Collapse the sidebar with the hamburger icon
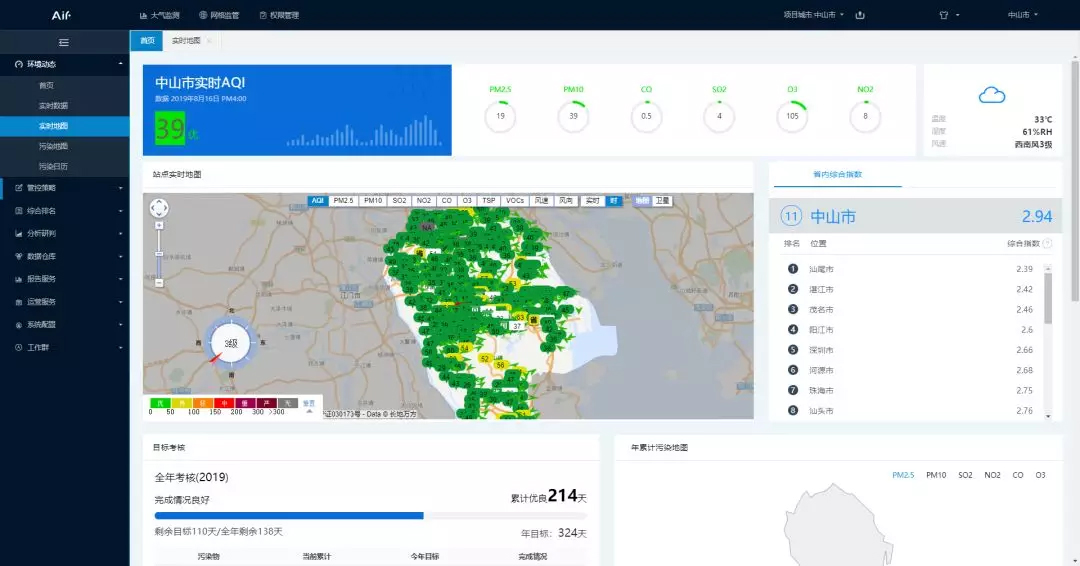Screen dimensions: 1080x566 point(64,42)
